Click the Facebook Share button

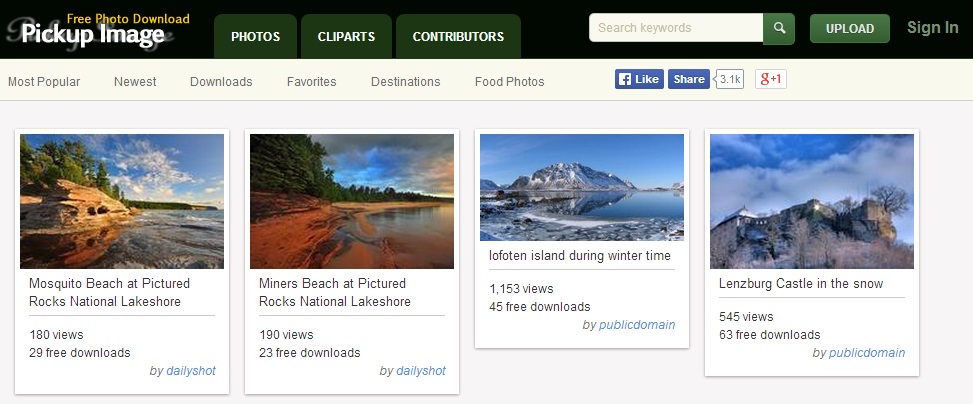[689, 79]
